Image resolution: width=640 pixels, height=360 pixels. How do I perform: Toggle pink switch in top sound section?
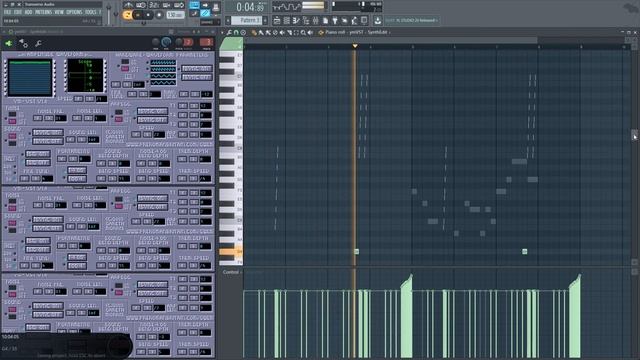click(x=12, y=136)
